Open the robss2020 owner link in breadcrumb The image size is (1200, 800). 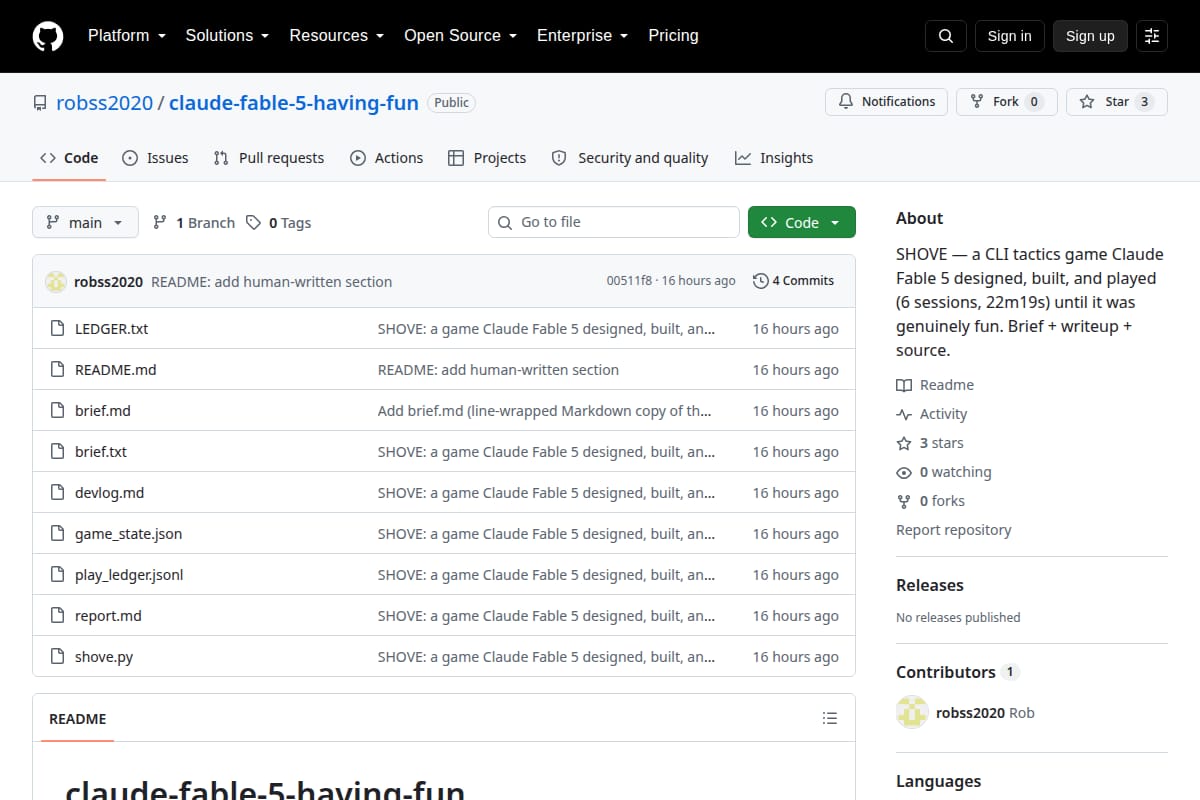click(105, 103)
